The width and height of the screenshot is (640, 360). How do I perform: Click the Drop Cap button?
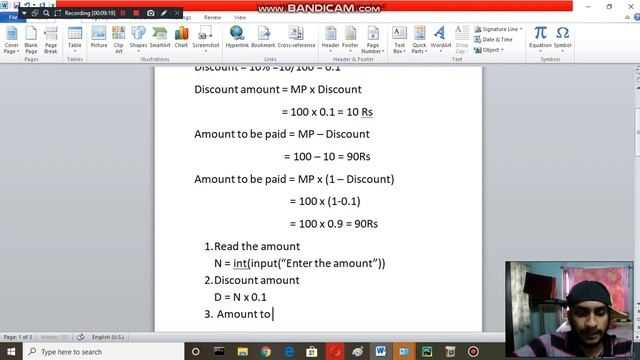tap(462, 40)
